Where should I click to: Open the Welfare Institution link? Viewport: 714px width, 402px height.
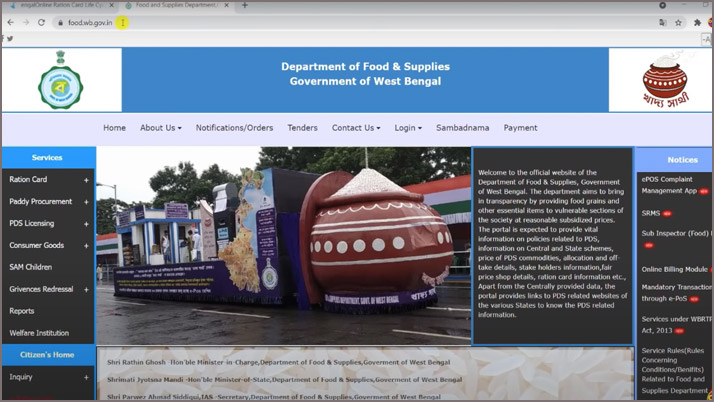click(x=39, y=333)
